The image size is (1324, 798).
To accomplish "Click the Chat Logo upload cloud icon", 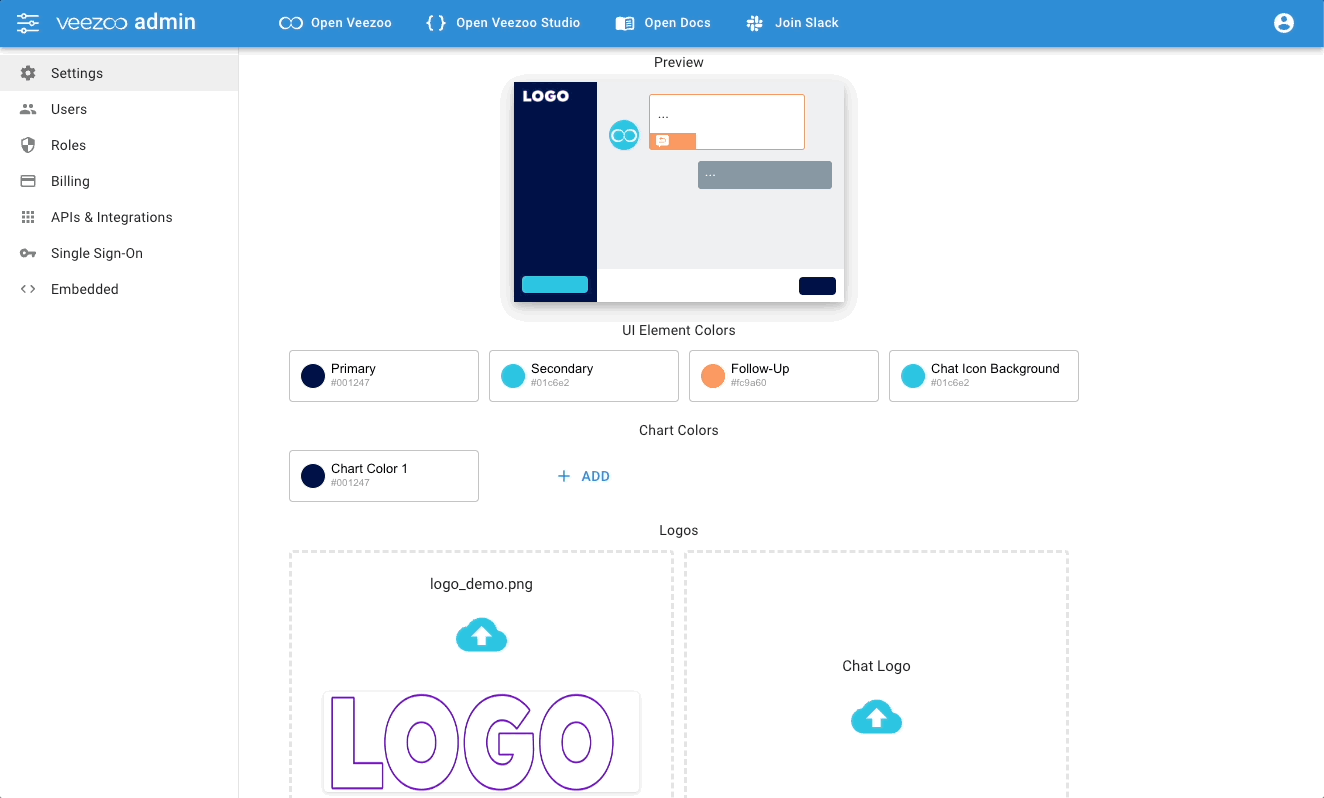I will [x=876, y=717].
